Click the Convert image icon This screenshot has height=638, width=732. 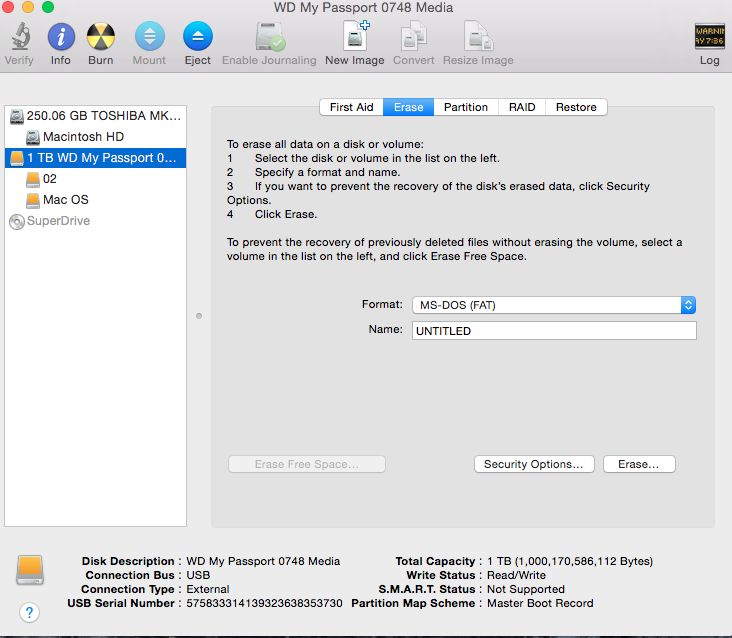(x=414, y=35)
